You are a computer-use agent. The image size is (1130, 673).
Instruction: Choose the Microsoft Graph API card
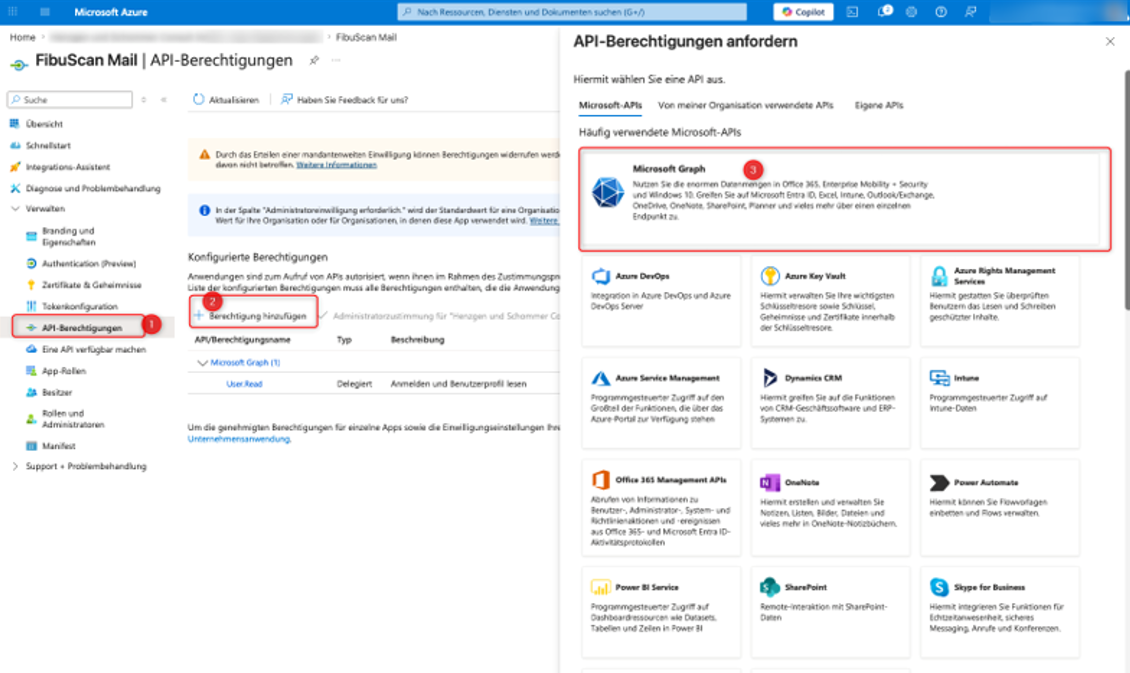pyautogui.click(x=845, y=200)
